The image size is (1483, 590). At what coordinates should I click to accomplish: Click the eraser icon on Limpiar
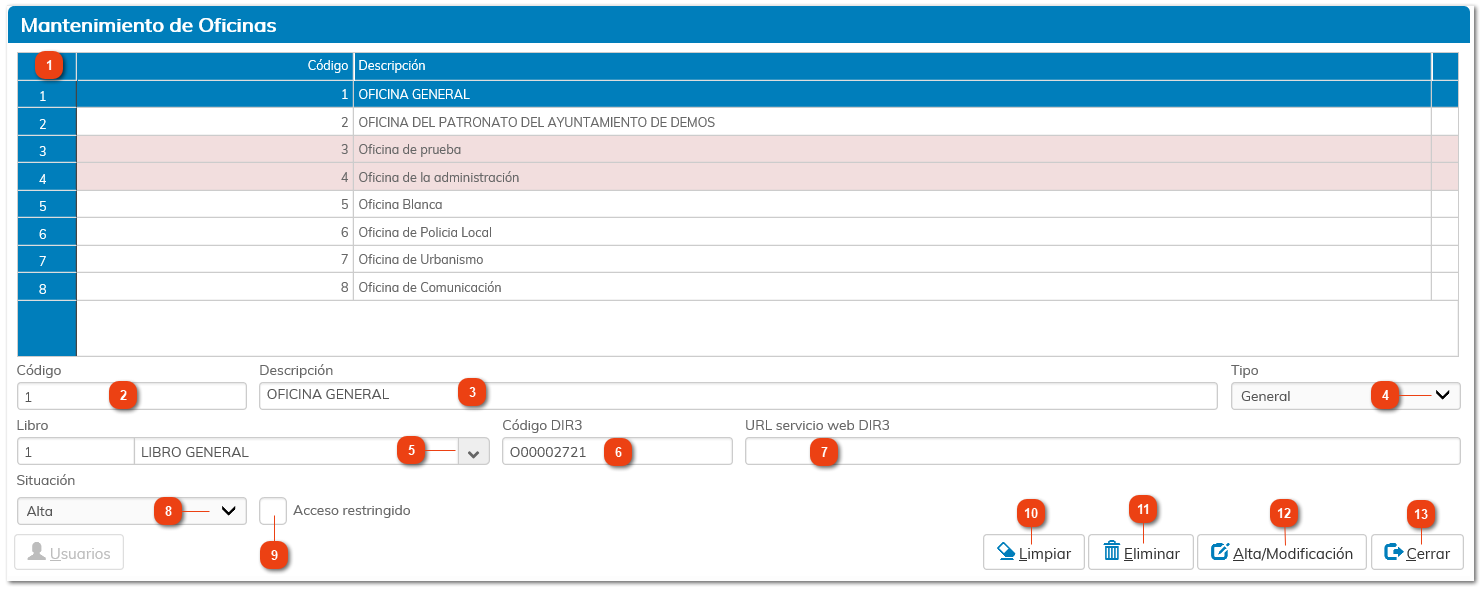[x=1006, y=551]
